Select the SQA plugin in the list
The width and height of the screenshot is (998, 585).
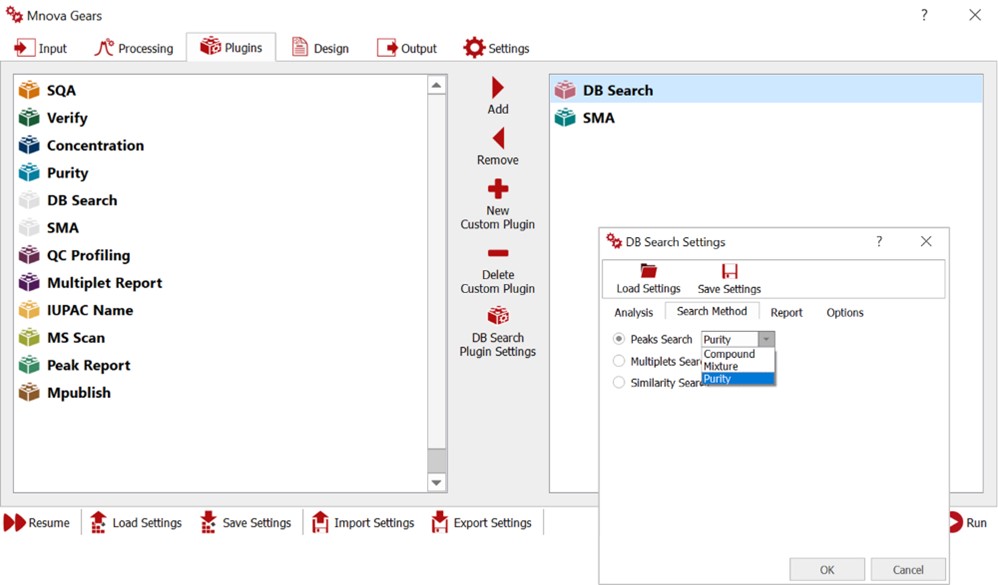pos(60,90)
